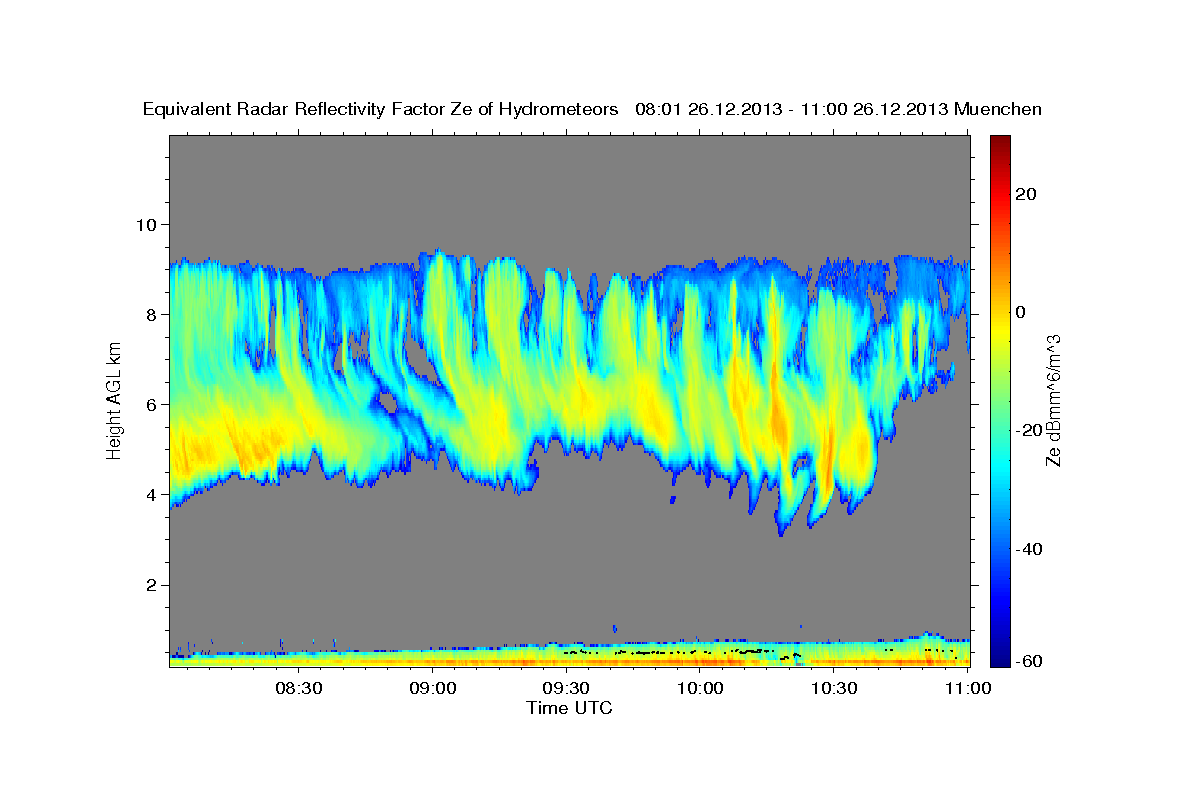Viewport: 1200px width, 800px height.
Task: Click the colorbar value 0
Action: point(1019,312)
